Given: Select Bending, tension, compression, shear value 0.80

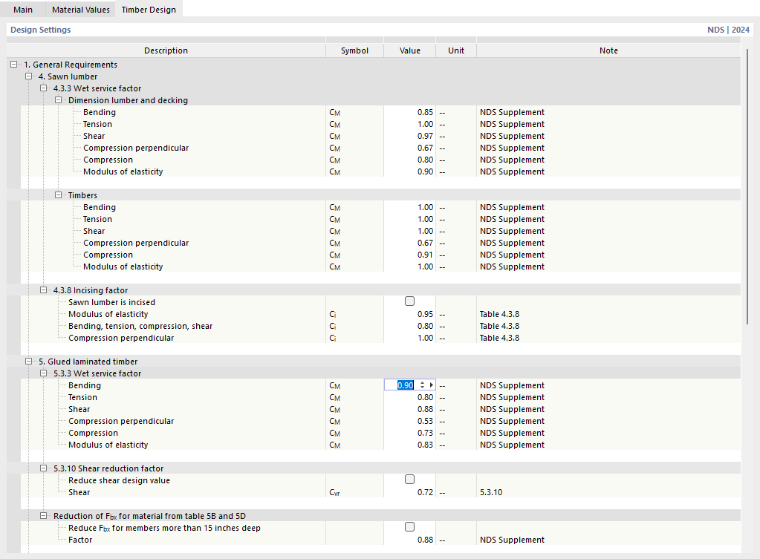Looking at the screenshot, I should 425,326.
